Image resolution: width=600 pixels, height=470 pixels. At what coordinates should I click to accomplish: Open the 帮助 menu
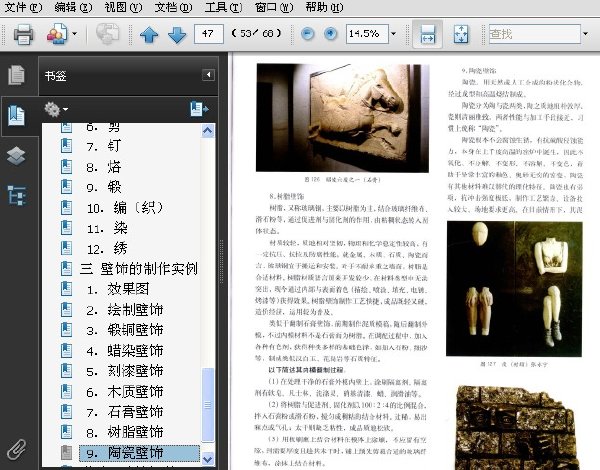pos(324,7)
